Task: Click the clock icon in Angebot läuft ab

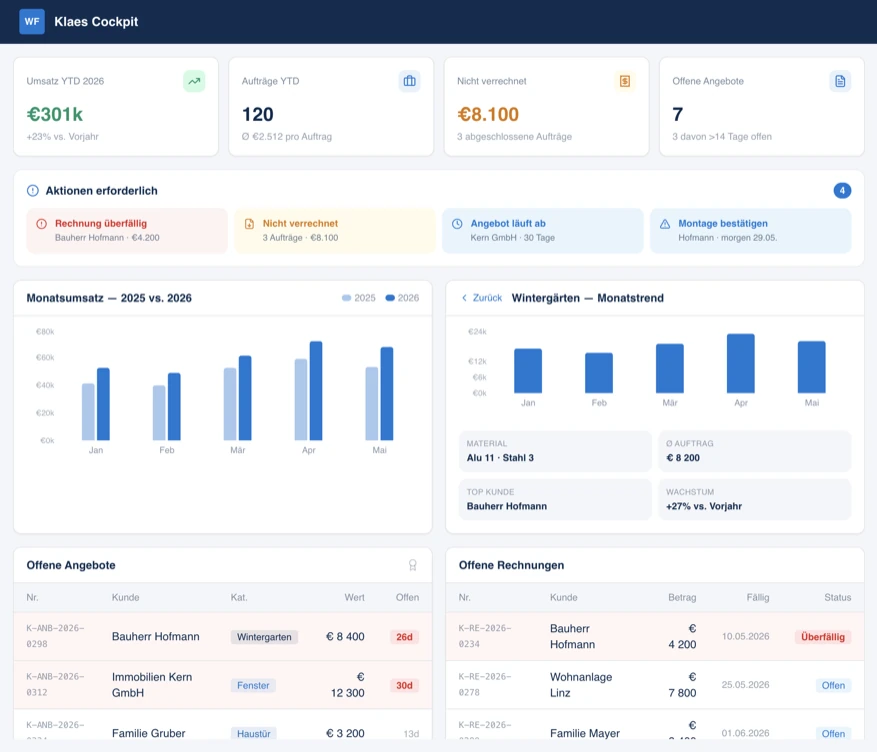Action: [457, 224]
